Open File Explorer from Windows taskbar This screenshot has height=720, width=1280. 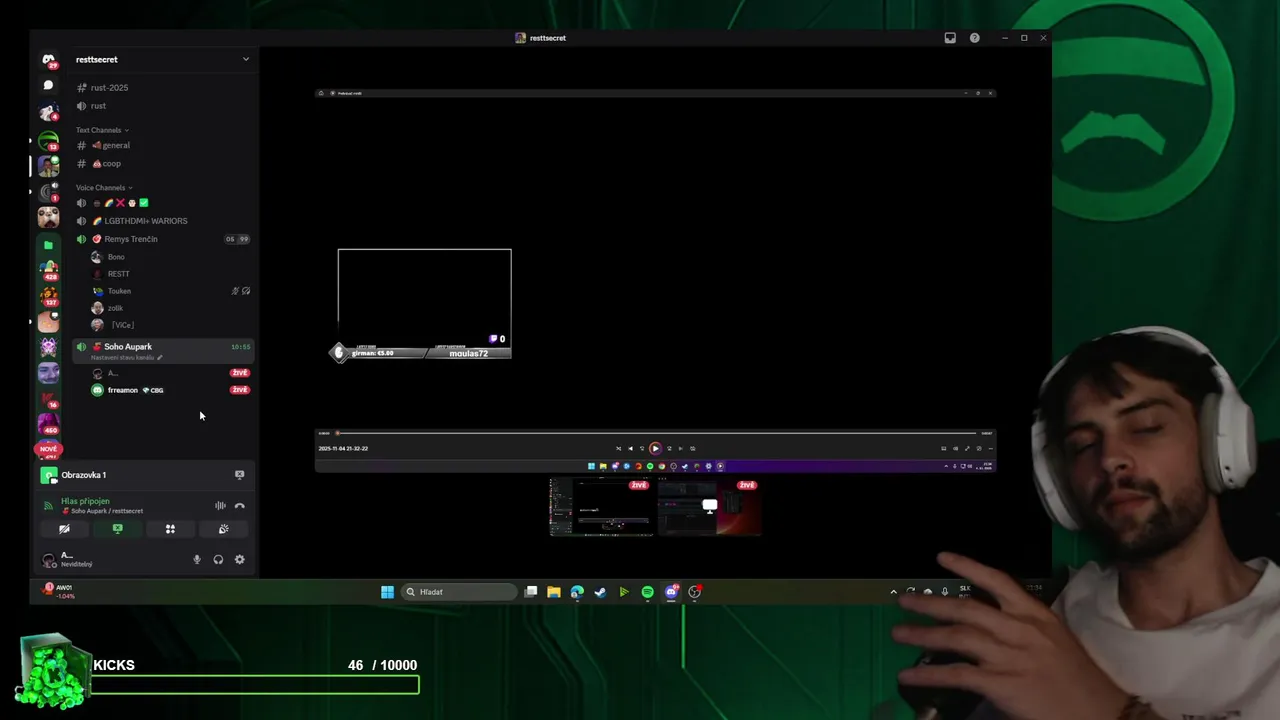point(553,592)
